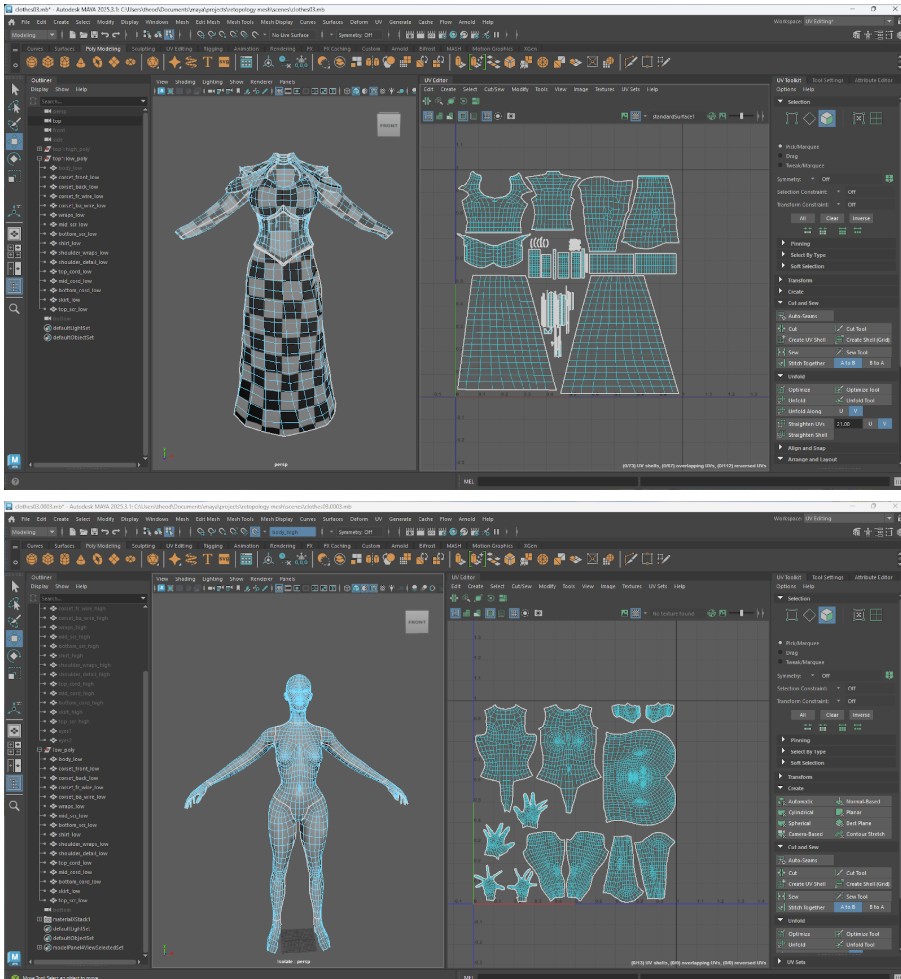Click the Contour Stretch icon in lower UV Toolkit
The width and height of the screenshot is (901, 979).
coord(839,834)
